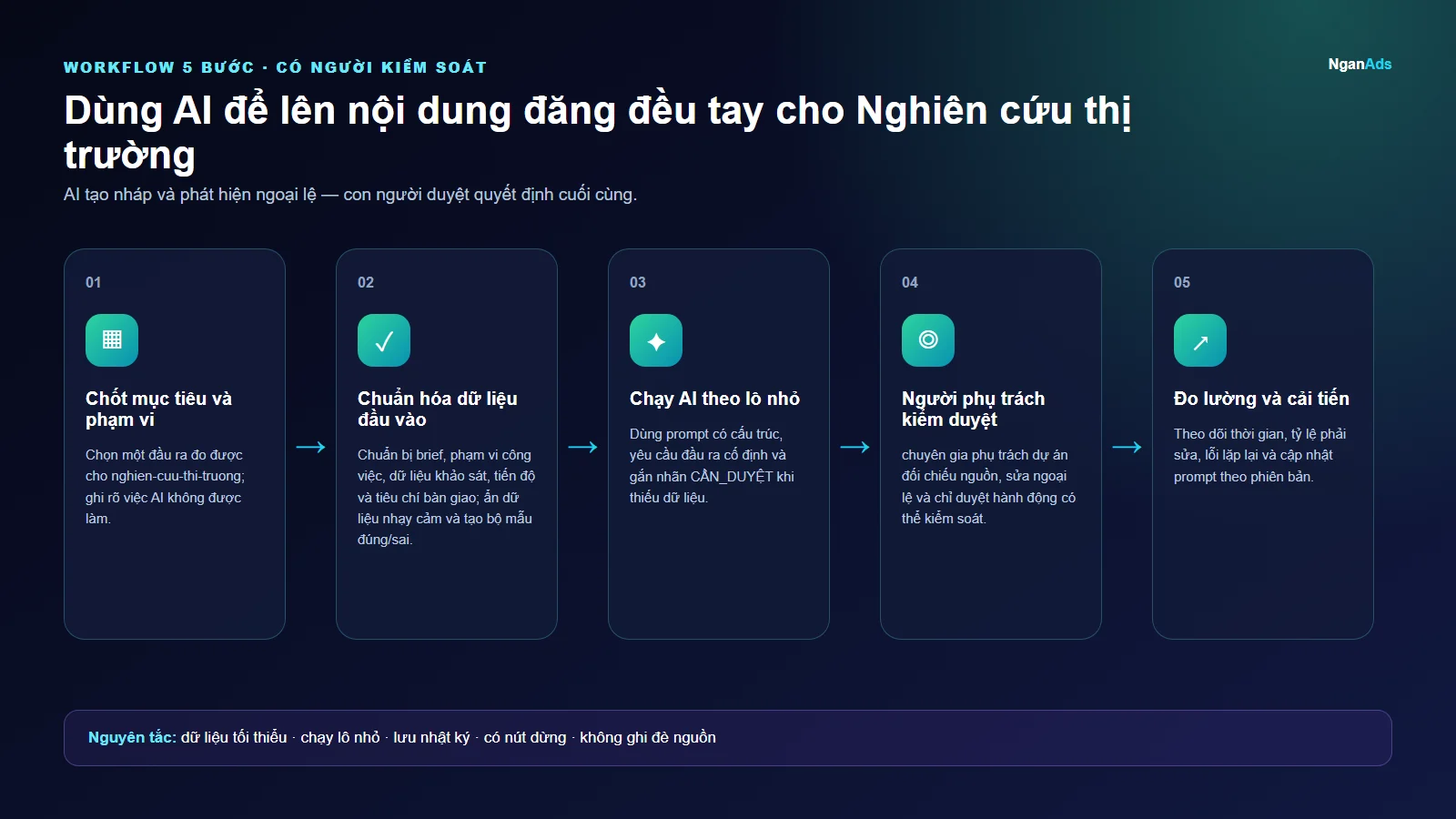Click the diagonal arrow icon in step 05
Screen dimensions: 1456x819
tap(1200, 340)
